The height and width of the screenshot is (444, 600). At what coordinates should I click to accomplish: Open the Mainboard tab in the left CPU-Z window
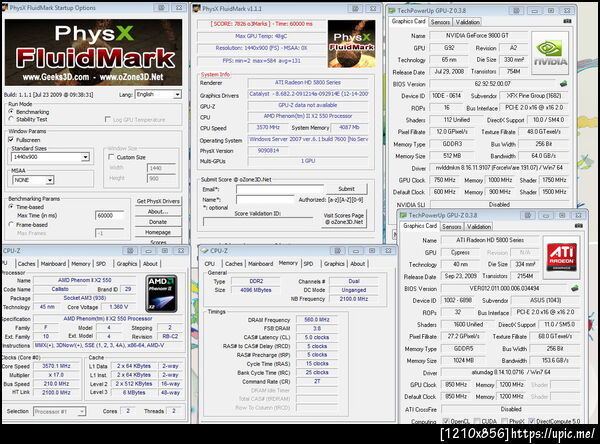53,264
